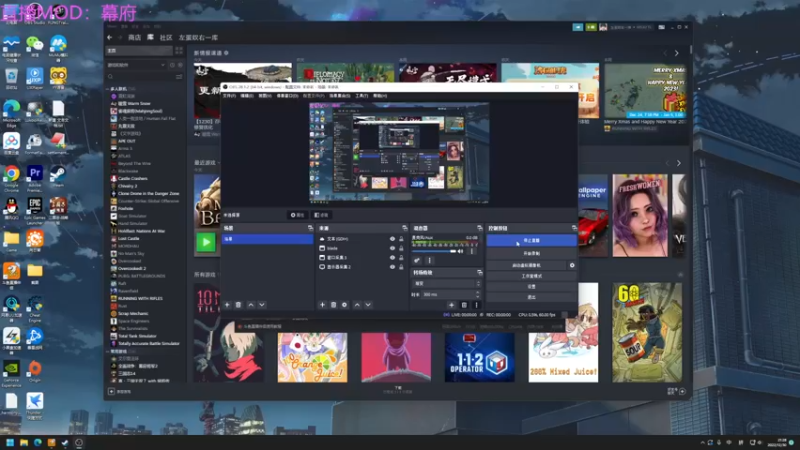
Task: Open 渐变 transition type dropdown
Action: coord(446,283)
